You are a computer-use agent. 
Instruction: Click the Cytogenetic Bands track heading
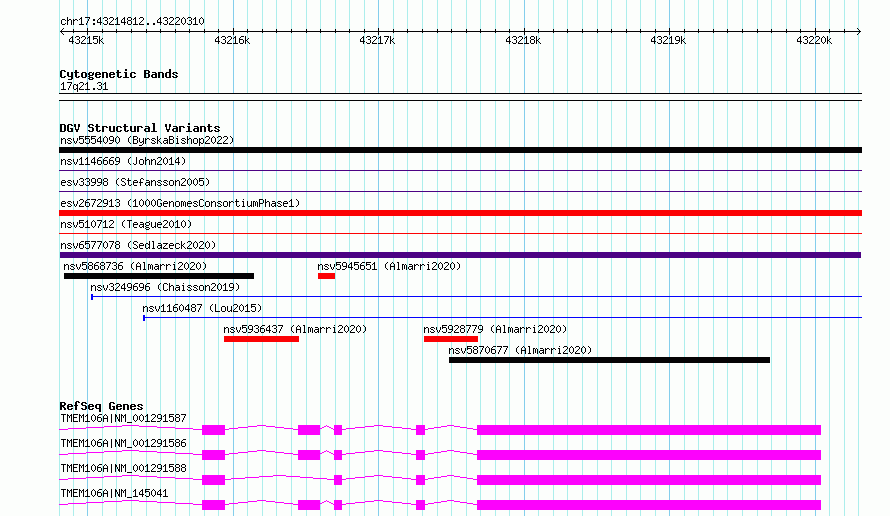pyautogui.click(x=119, y=74)
